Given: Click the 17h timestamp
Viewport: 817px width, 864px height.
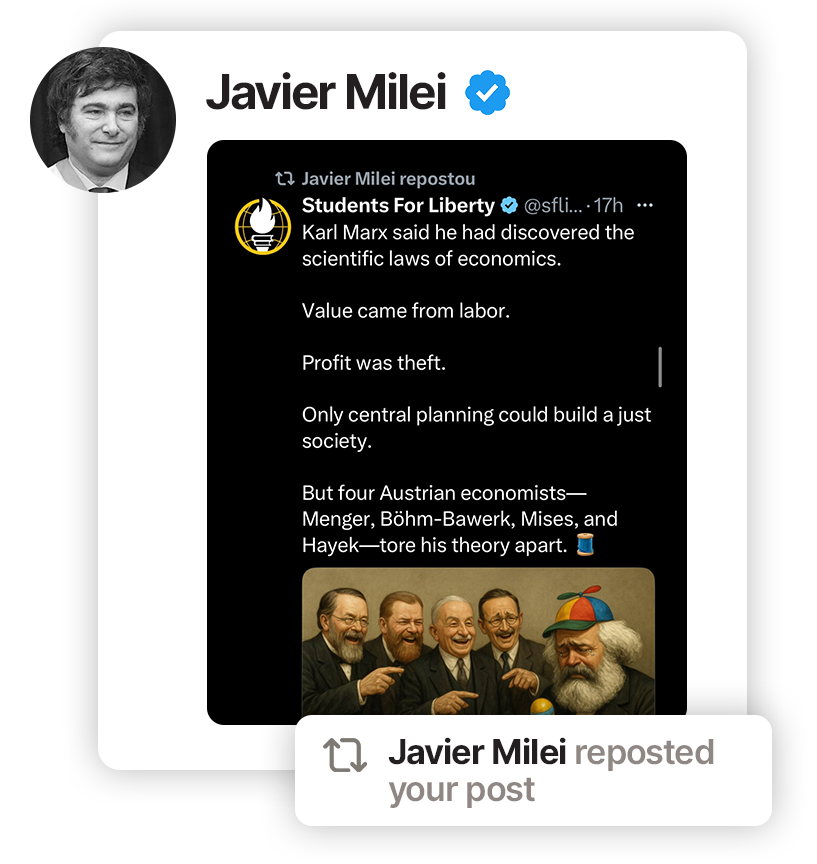Looking at the screenshot, I should tap(608, 206).
